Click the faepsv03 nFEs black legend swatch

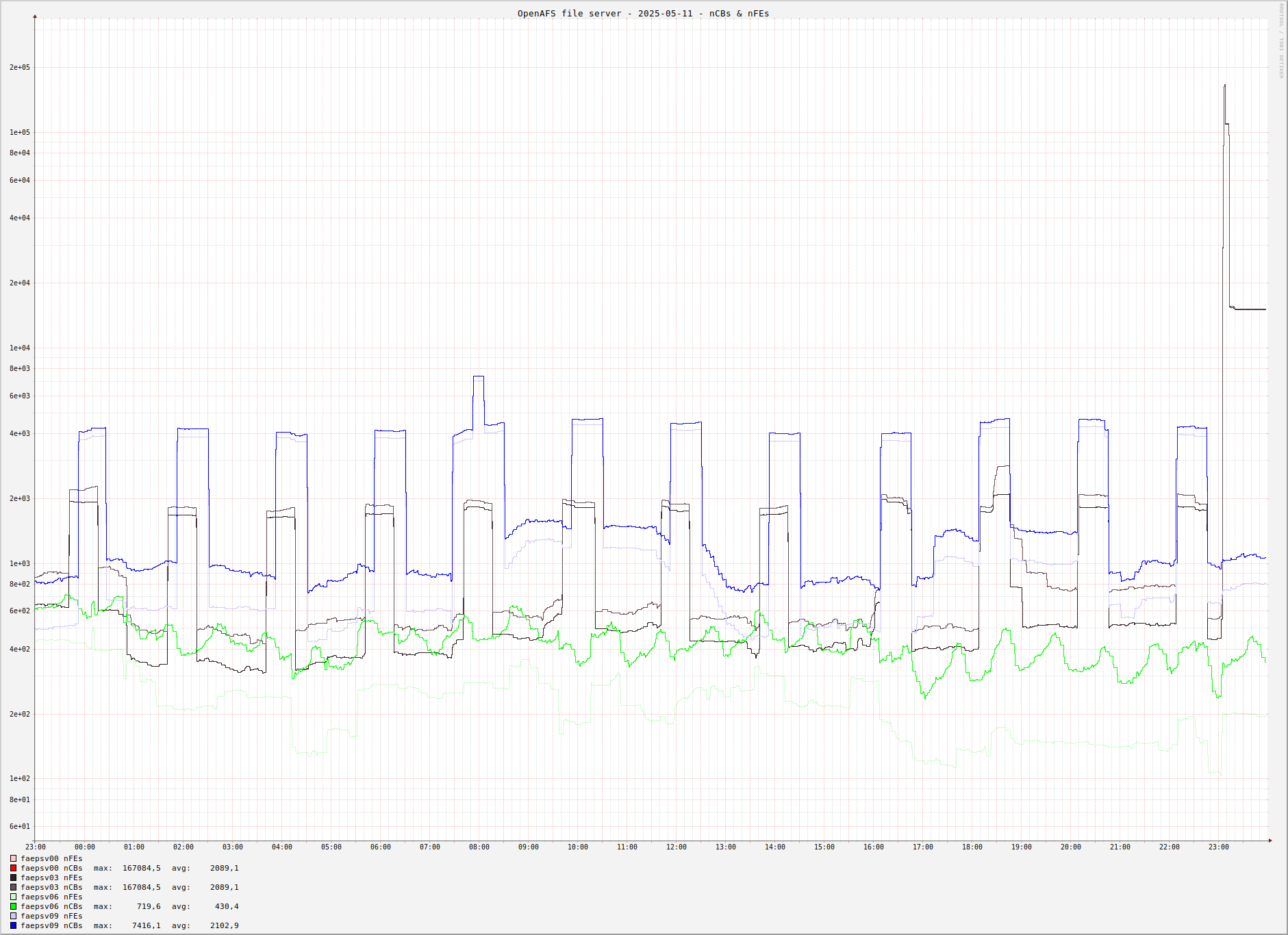(13, 878)
